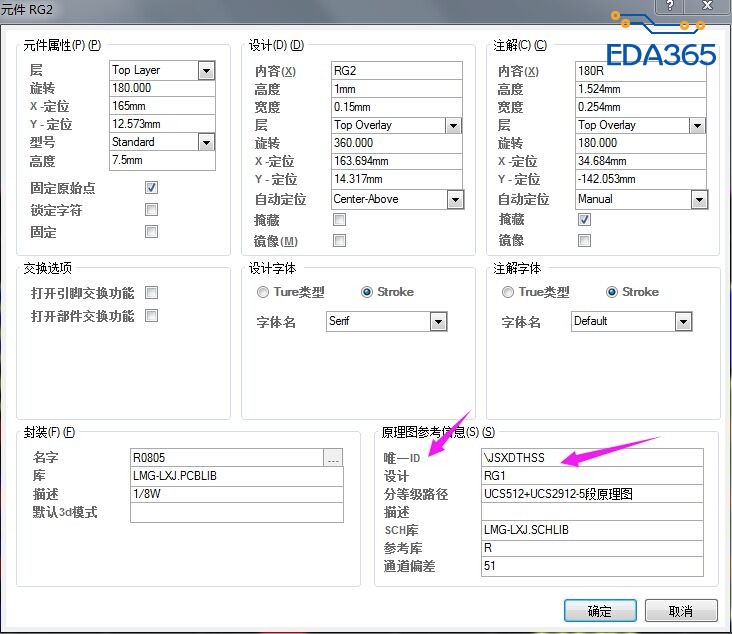Toggle 固定原始点 checkbox
732x634 pixels.
tap(151, 188)
